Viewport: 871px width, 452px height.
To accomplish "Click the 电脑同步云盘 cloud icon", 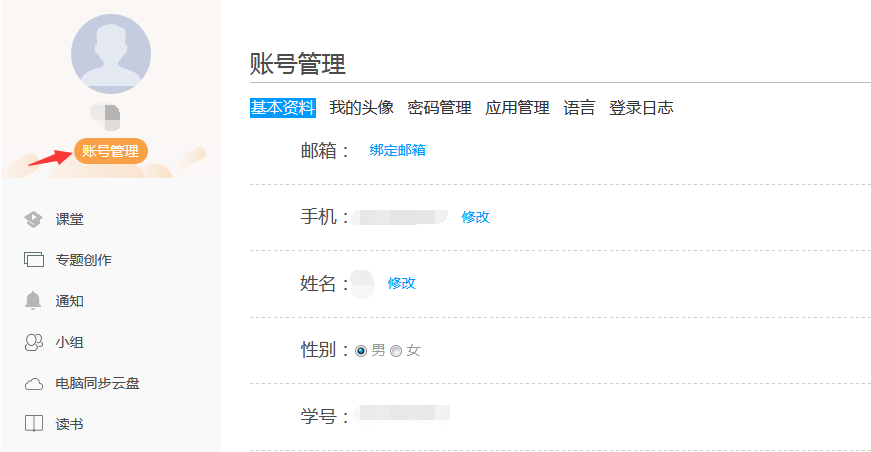I will (34, 383).
